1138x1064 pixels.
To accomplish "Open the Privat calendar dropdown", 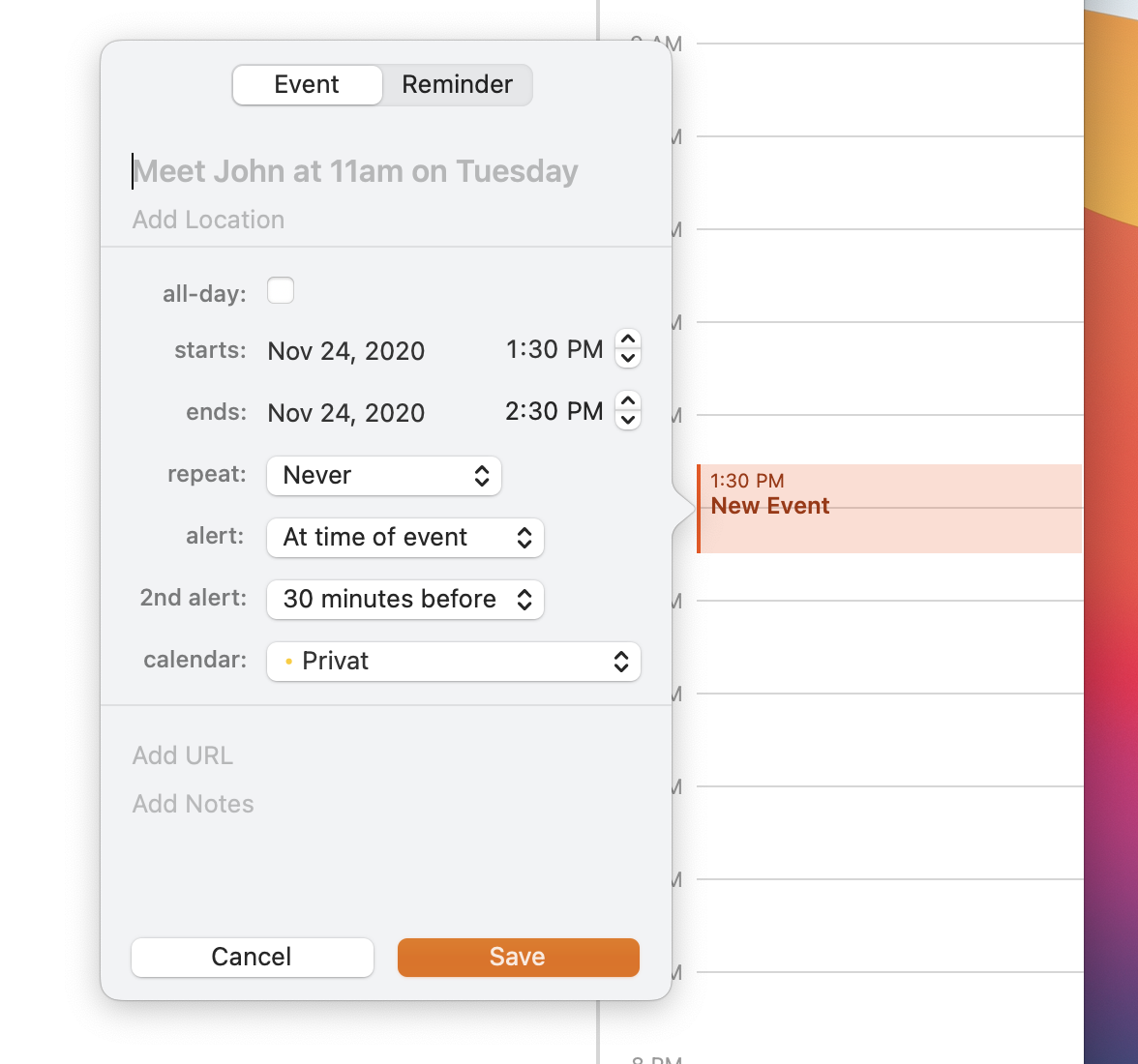I will (454, 662).
